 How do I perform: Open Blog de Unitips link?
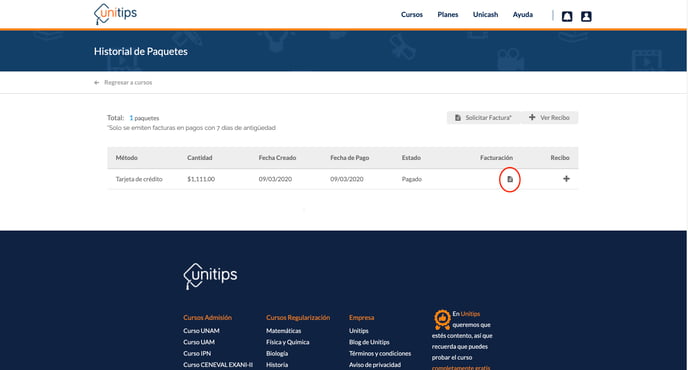(x=369, y=342)
